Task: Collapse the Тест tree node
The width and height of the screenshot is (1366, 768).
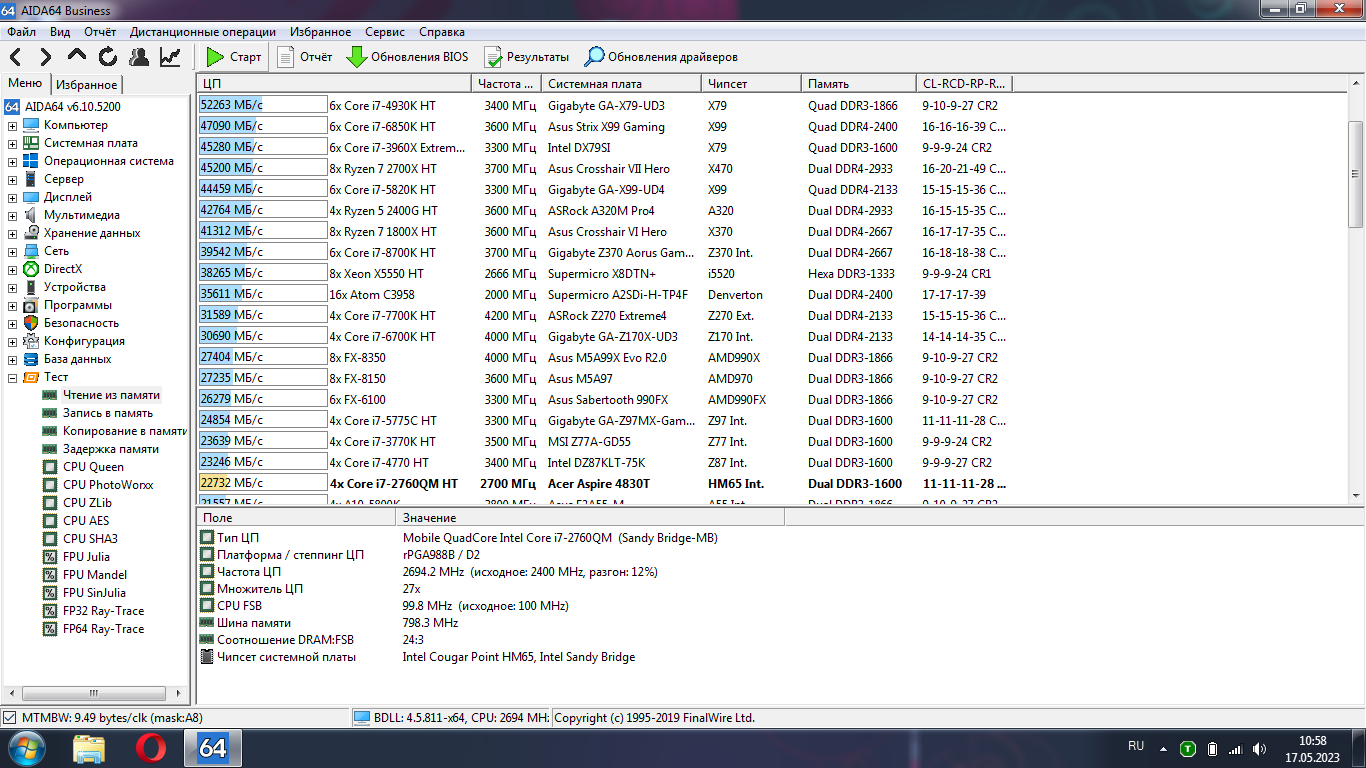Action: (x=12, y=377)
